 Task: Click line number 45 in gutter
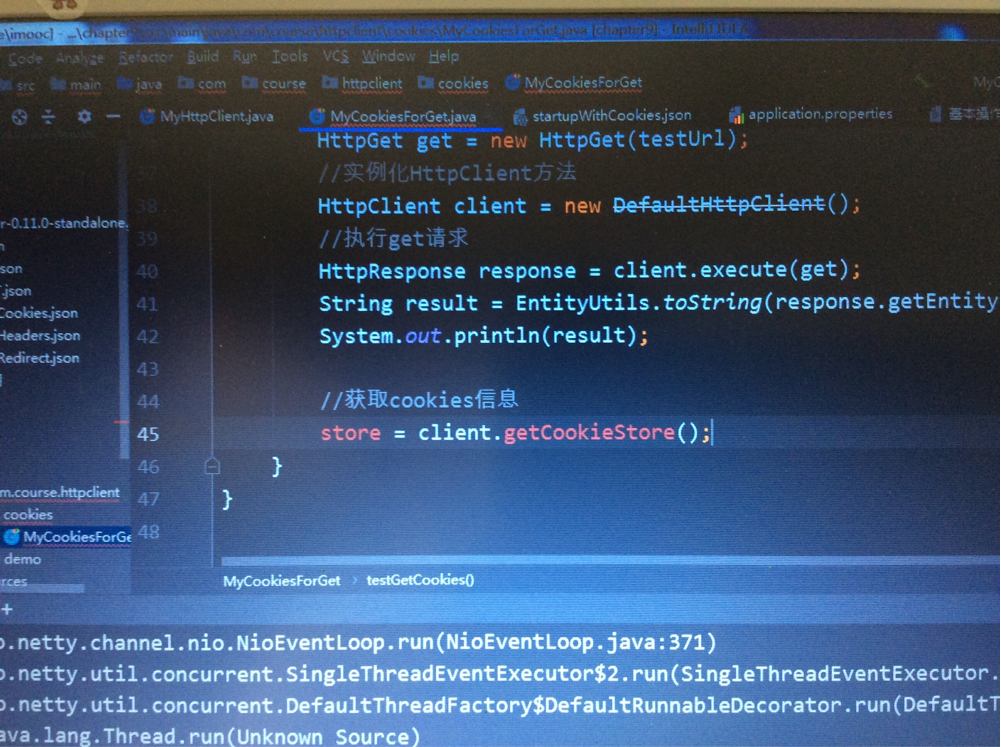coord(148,434)
